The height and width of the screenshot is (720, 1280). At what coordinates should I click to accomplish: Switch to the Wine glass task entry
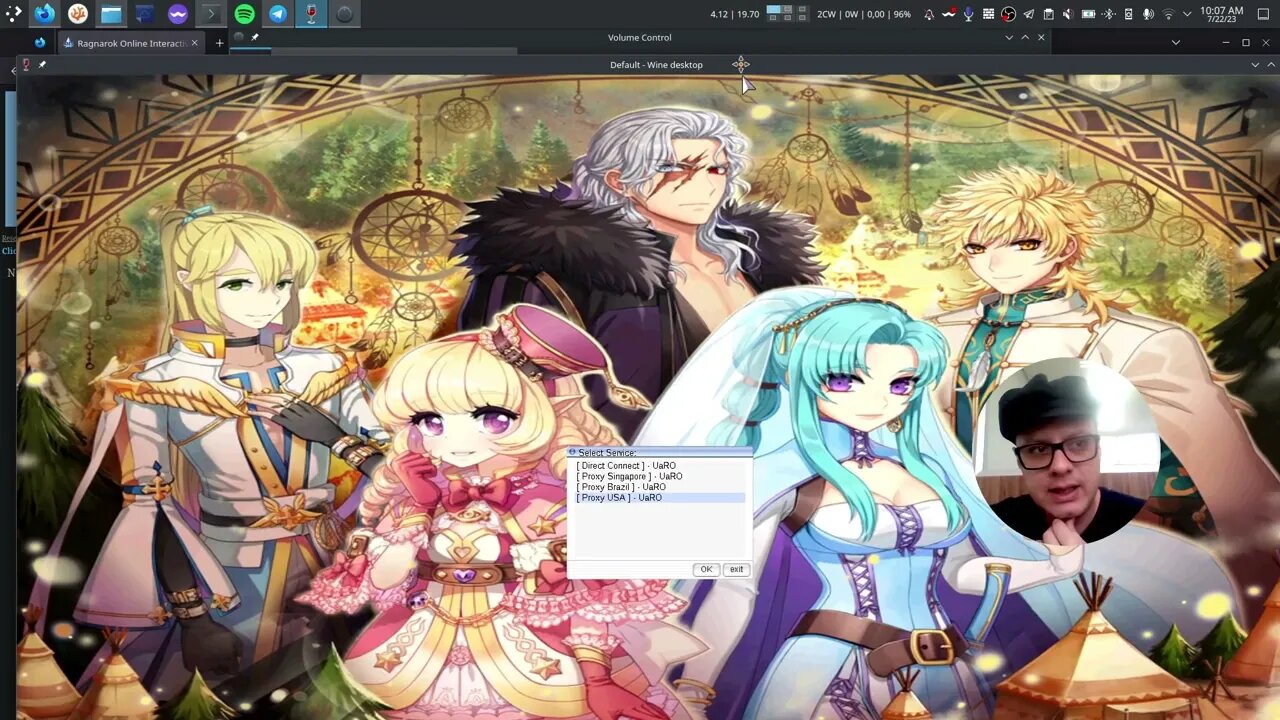[x=311, y=14]
